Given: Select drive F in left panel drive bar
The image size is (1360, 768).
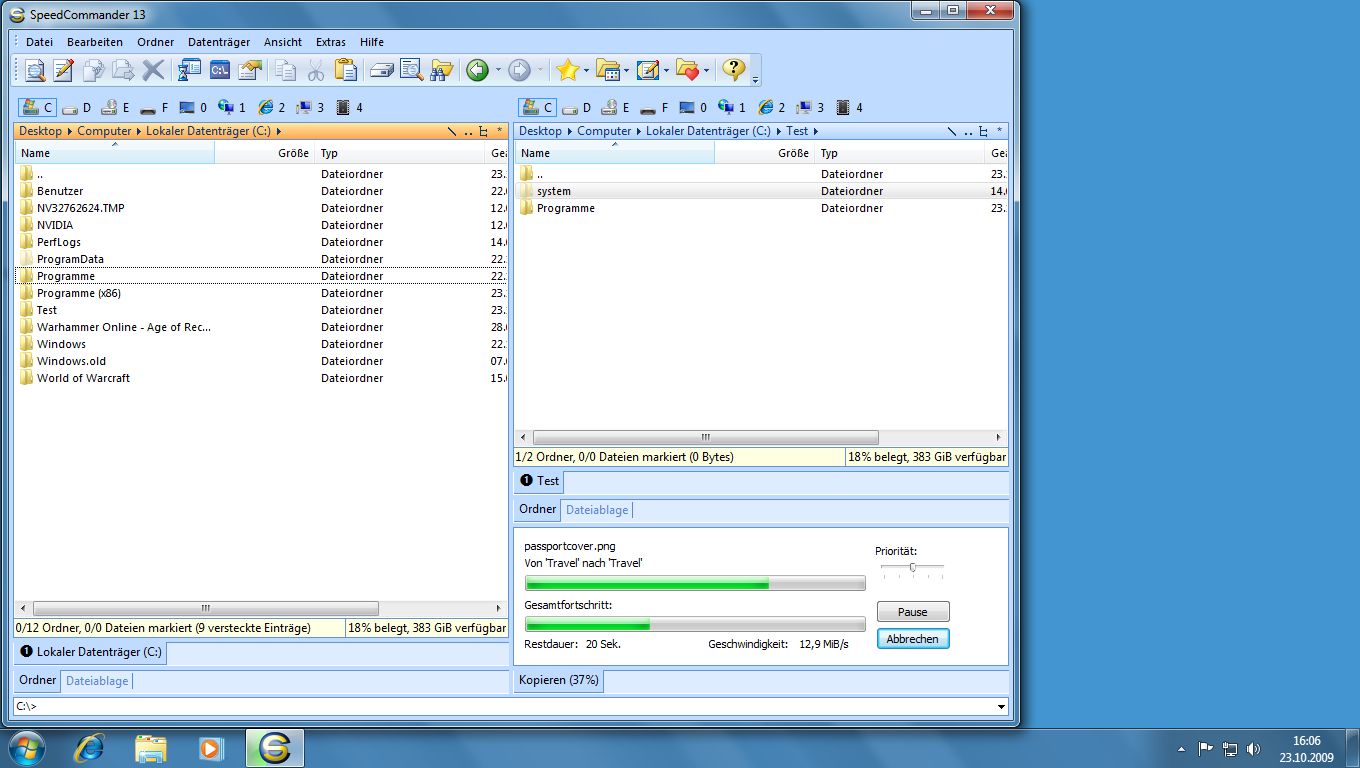Looking at the screenshot, I should pos(155,107).
